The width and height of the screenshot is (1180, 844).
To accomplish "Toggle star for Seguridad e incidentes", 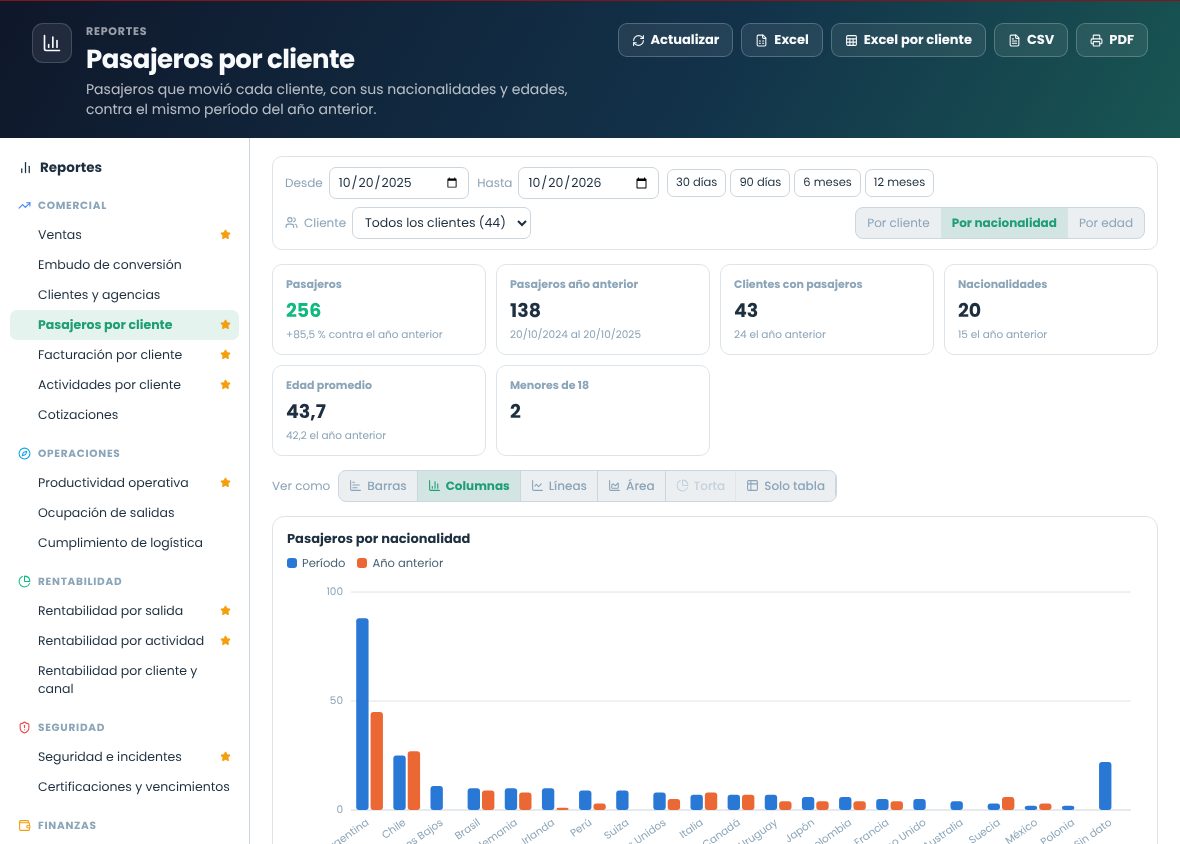I will tap(225, 757).
